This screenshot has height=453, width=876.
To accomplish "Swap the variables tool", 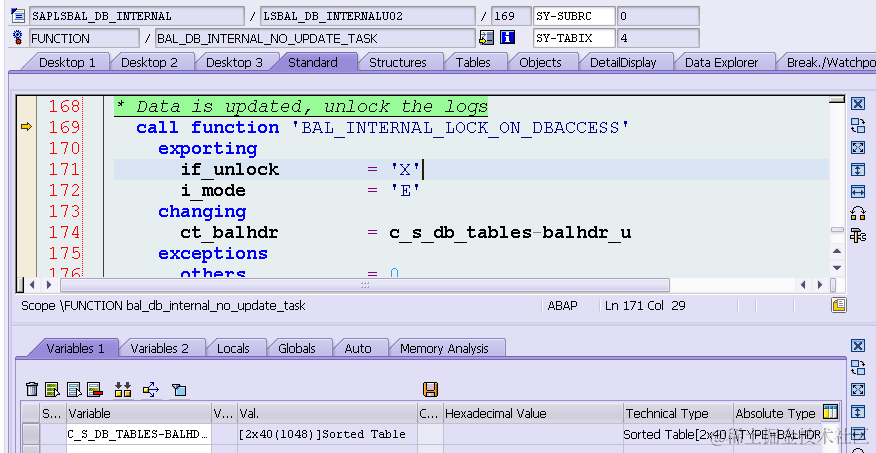I will (858, 368).
